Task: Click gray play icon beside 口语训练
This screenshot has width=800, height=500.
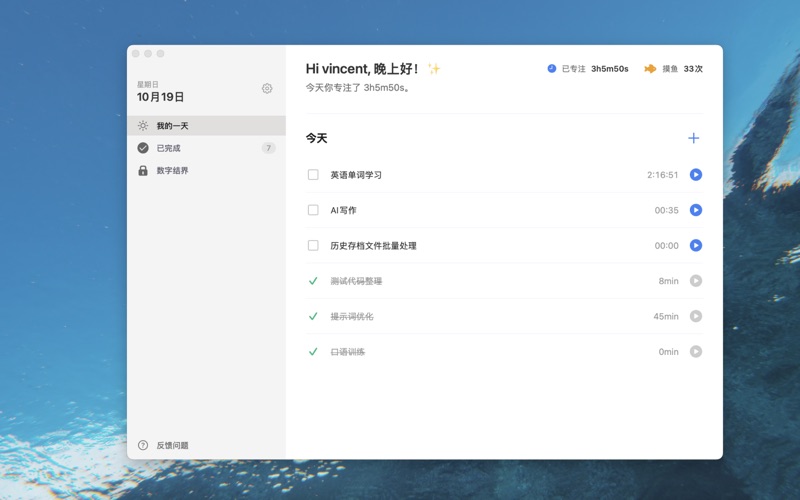Action: tap(696, 352)
